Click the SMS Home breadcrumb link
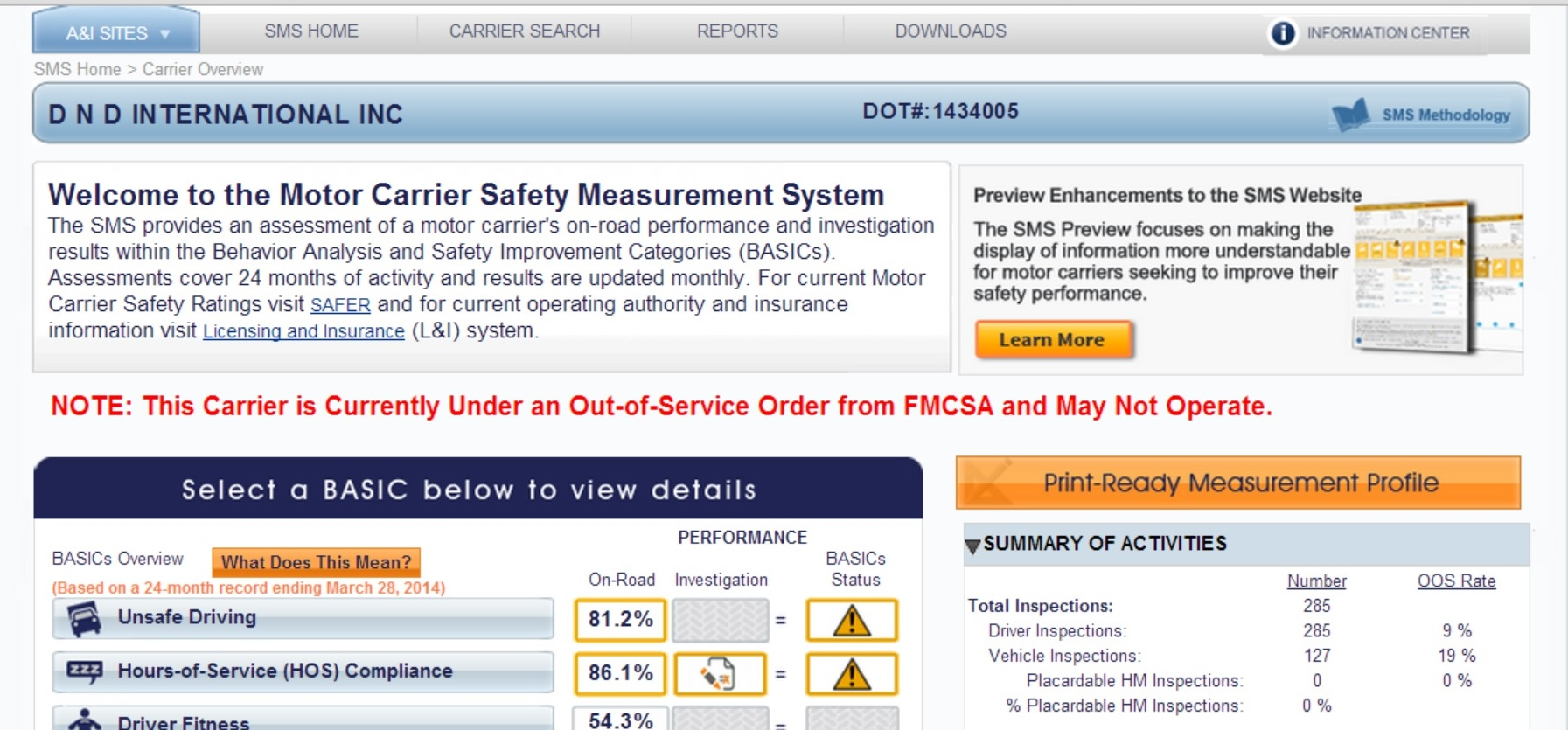Viewport: 1568px width, 730px height. pos(77,69)
